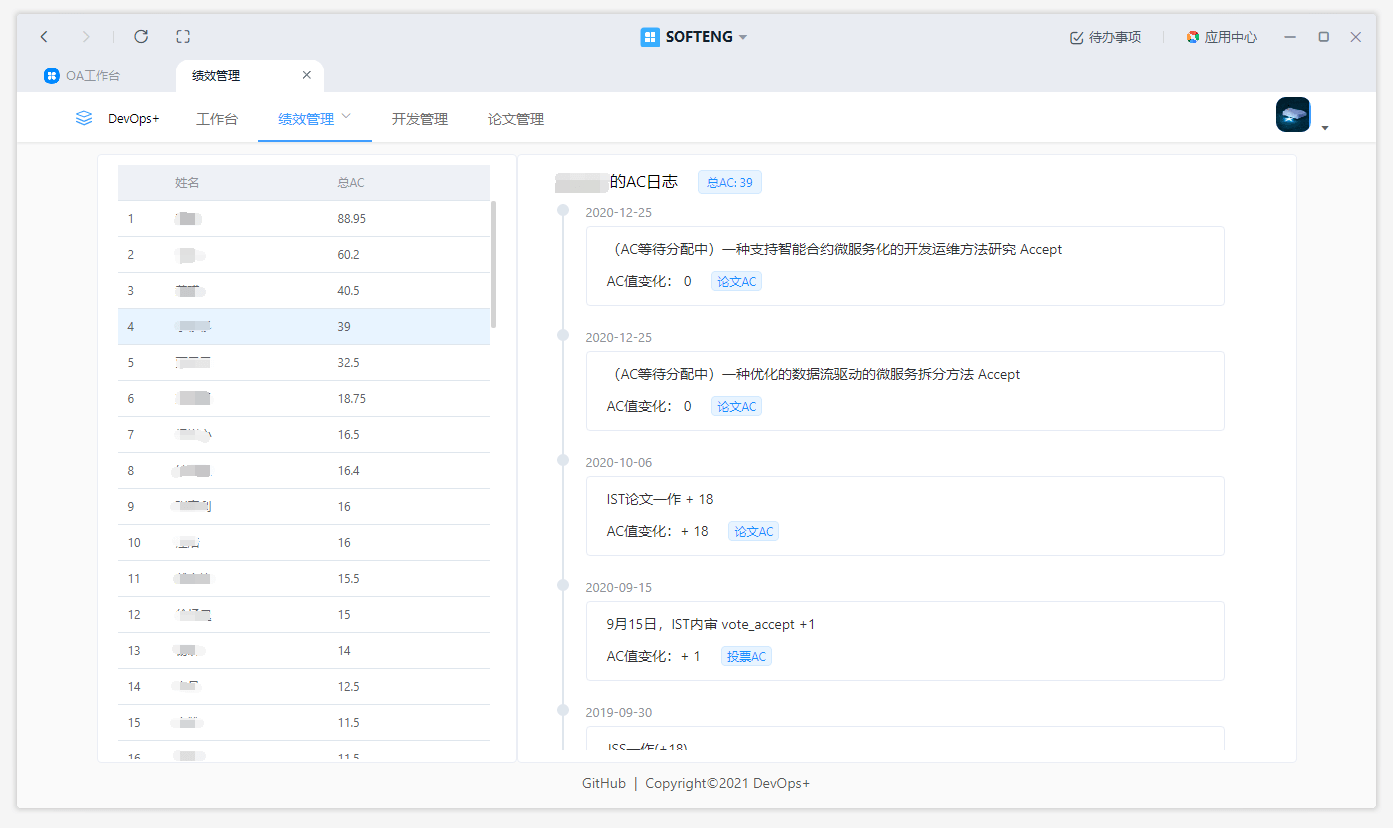Minimize the SOFTENG window
The image size is (1393, 828).
pos(1290,37)
